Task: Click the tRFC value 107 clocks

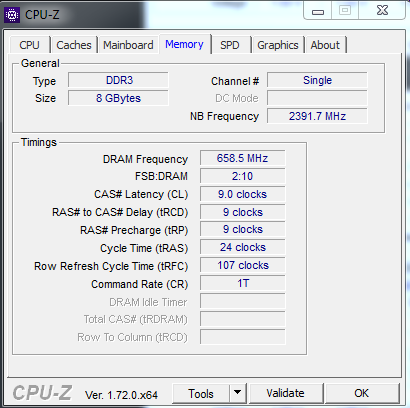Action: click(x=243, y=265)
